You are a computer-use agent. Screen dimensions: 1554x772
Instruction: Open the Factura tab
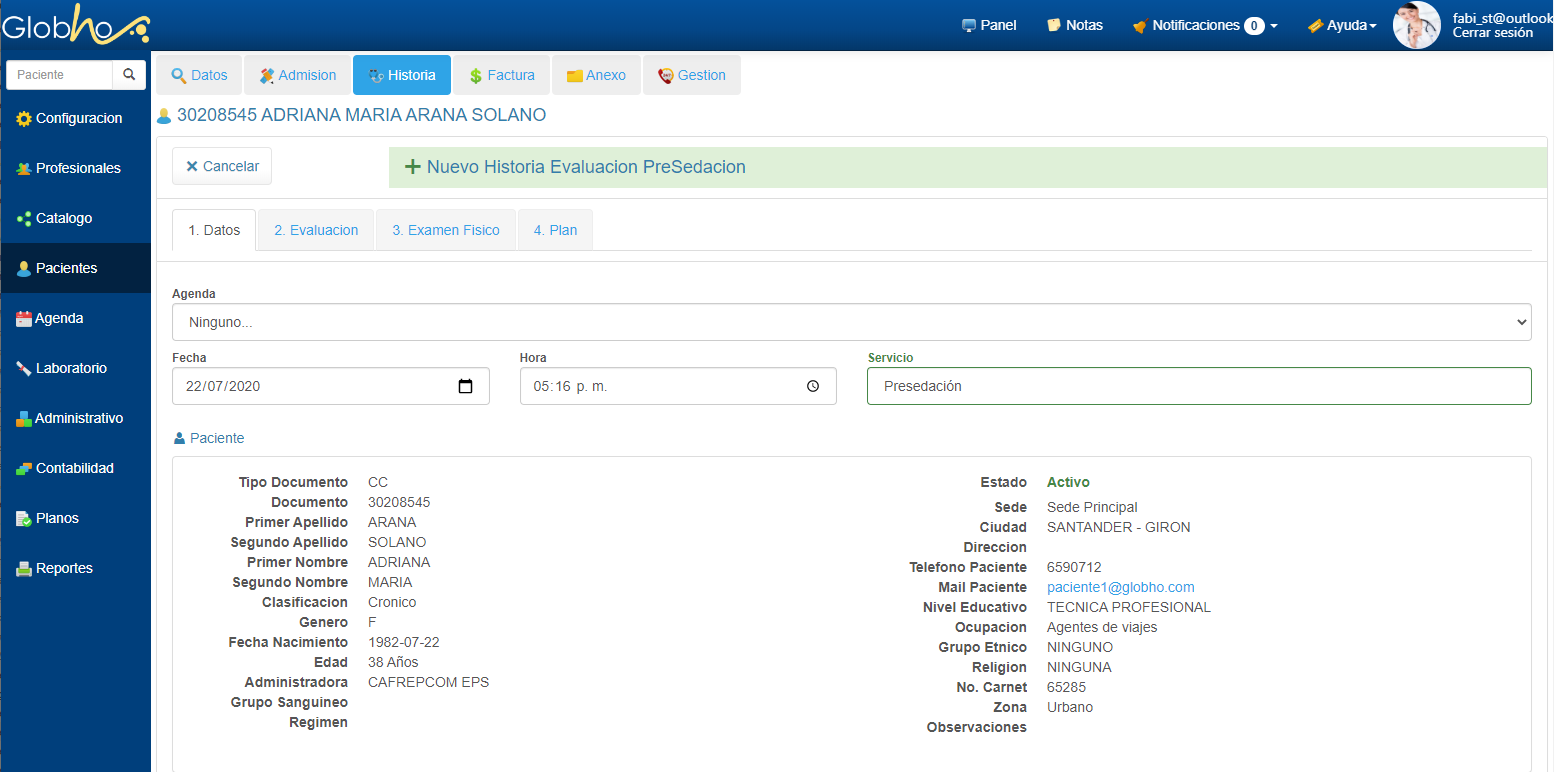coord(501,76)
